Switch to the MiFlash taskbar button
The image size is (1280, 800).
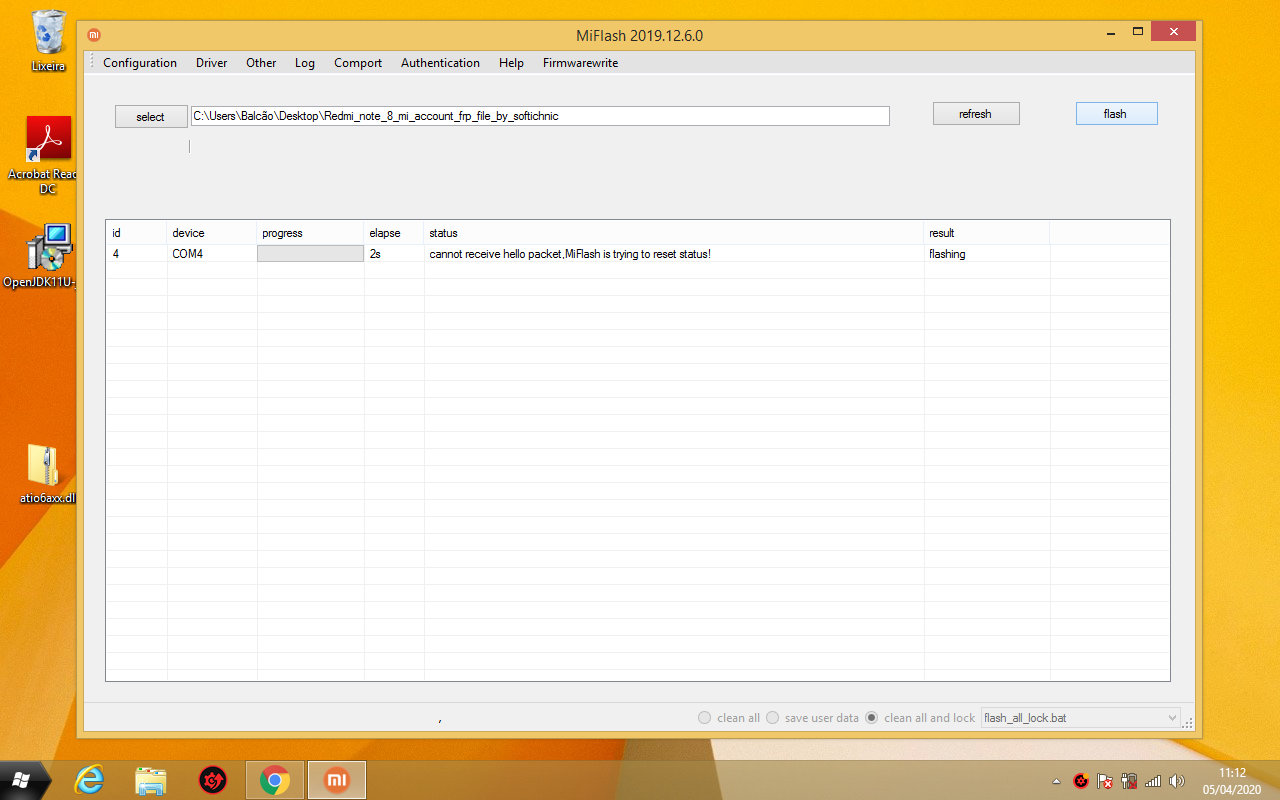[337, 780]
